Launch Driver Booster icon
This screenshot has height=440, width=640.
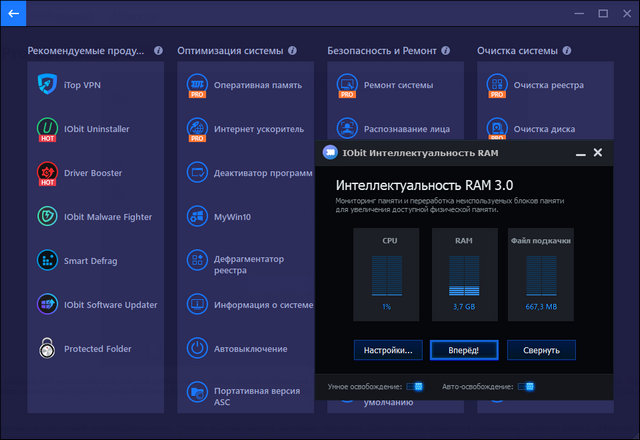(47, 173)
